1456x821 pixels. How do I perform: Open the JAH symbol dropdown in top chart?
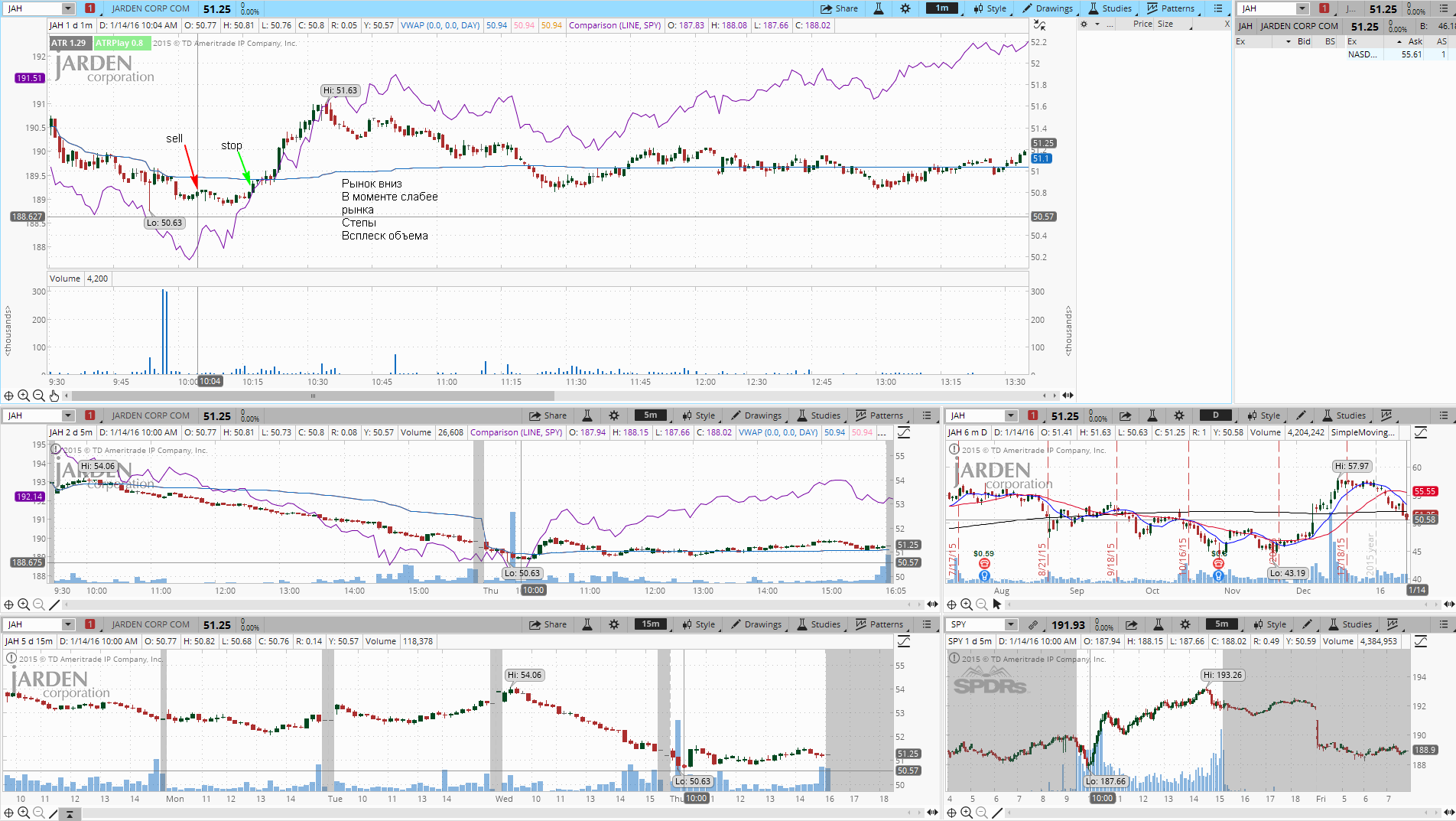point(67,8)
